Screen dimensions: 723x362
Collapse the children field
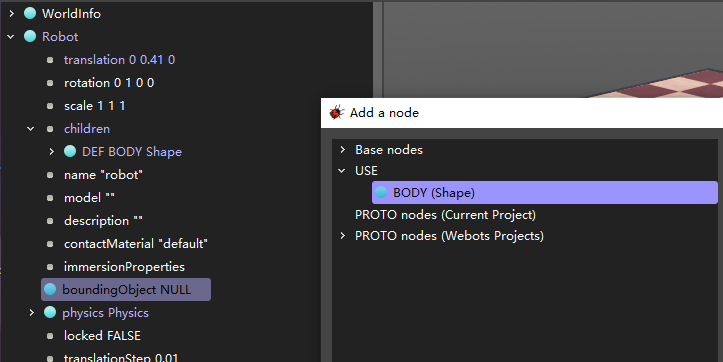point(30,129)
